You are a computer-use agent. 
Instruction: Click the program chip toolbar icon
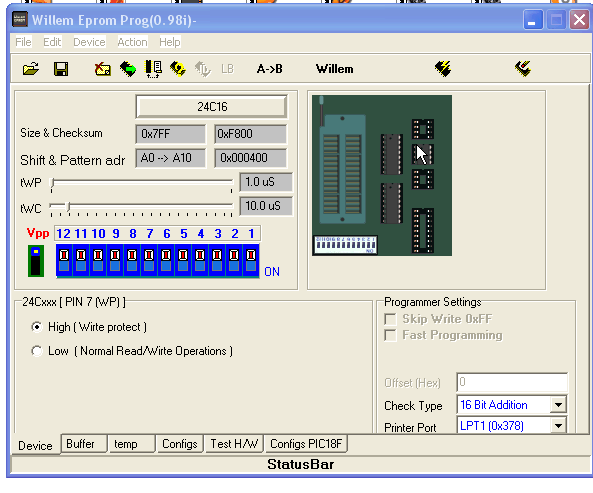(x=154, y=69)
